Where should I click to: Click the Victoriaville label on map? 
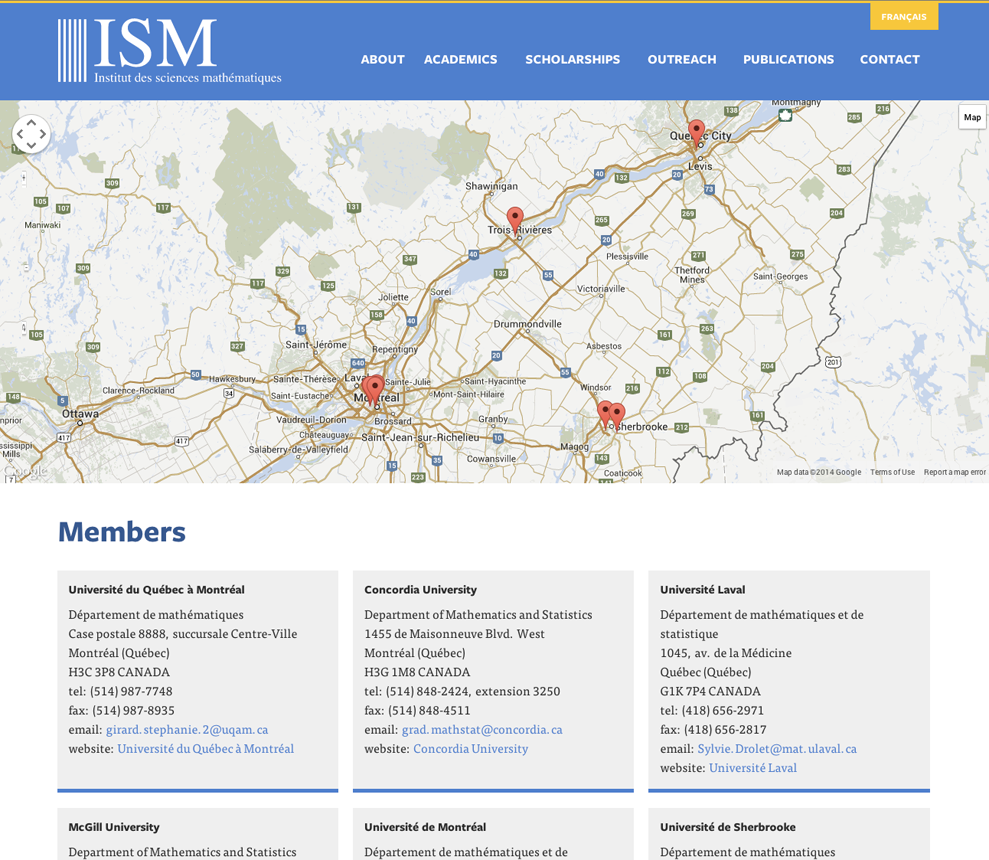pos(601,288)
